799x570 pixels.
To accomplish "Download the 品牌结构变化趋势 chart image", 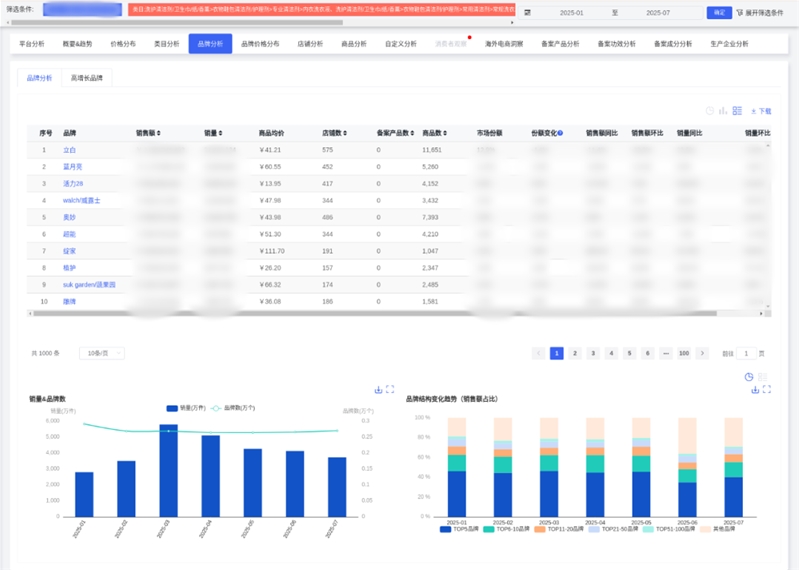I will 755,390.
